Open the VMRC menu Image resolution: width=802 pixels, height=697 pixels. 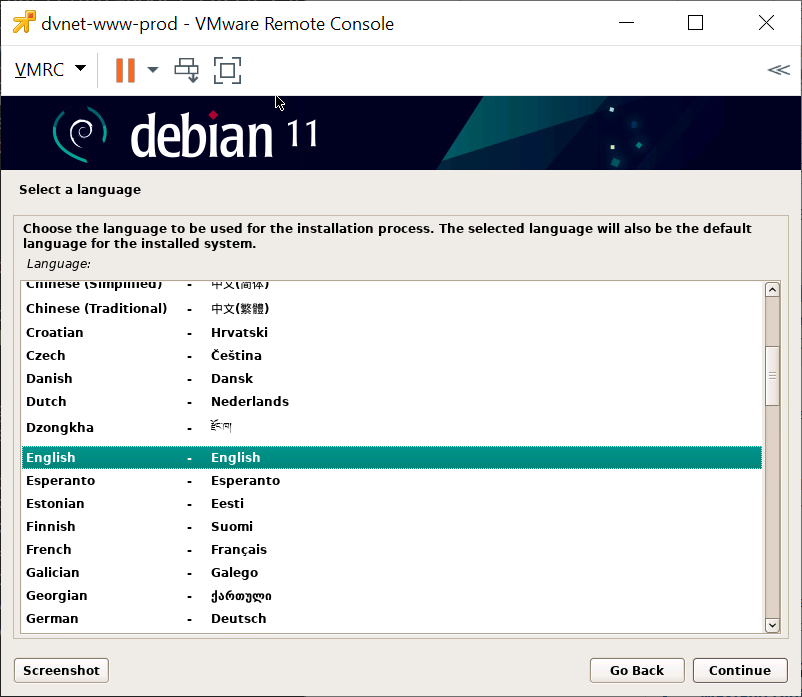[50, 70]
